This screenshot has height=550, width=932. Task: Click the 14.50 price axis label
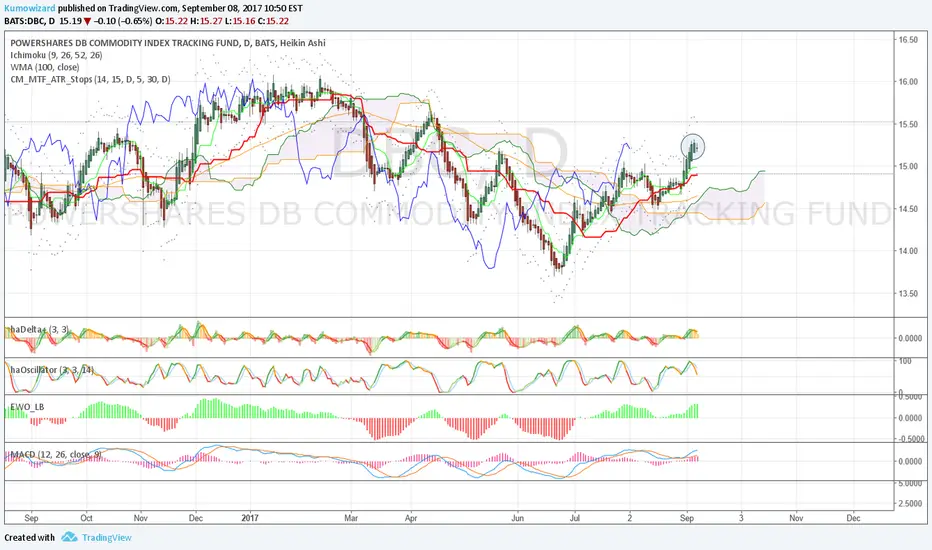(x=908, y=209)
